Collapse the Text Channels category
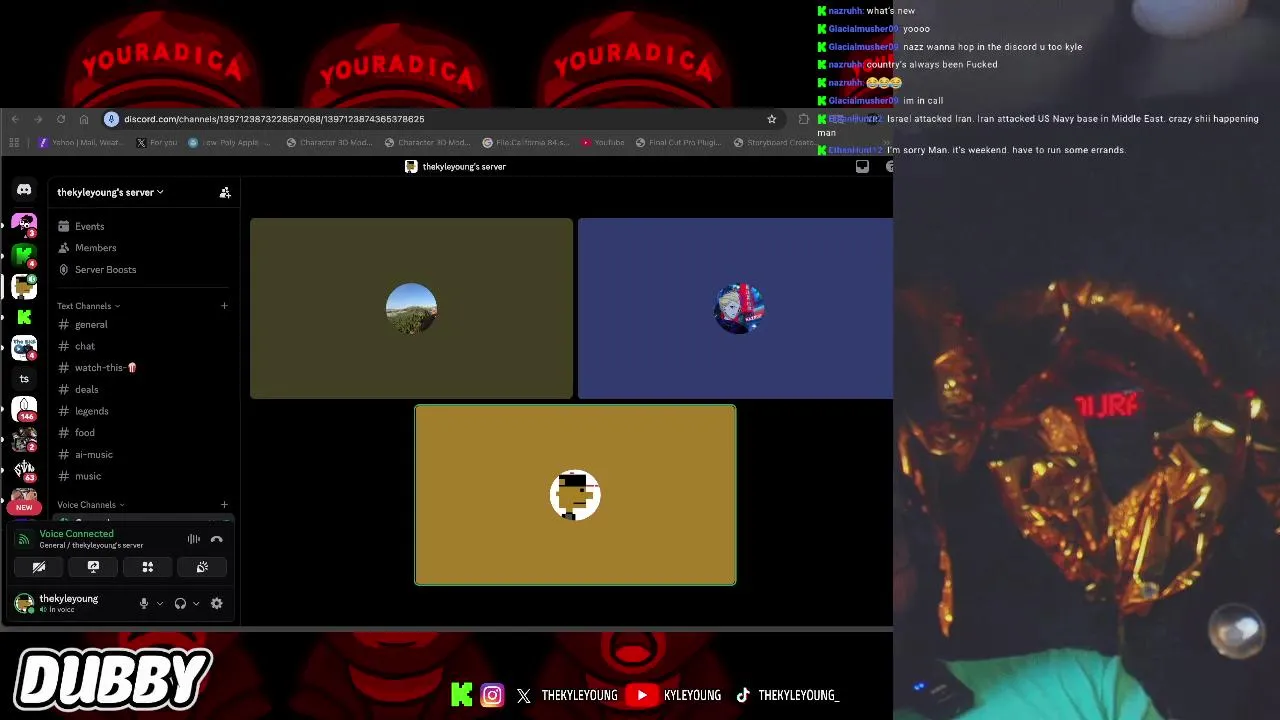This screenshot has height=720, width=1280. click(88, 306)
